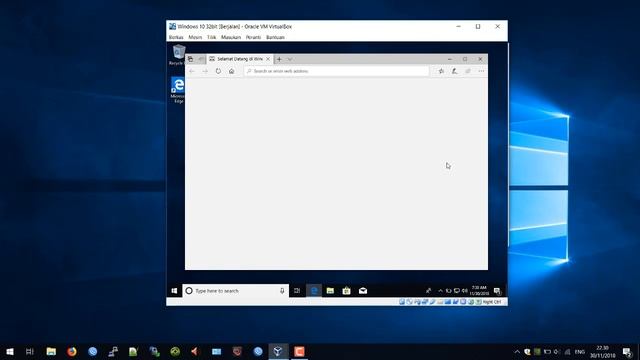Open the Edge Settings and more menu
This screenshot has height=360, width=640.
tap(481, 71)
